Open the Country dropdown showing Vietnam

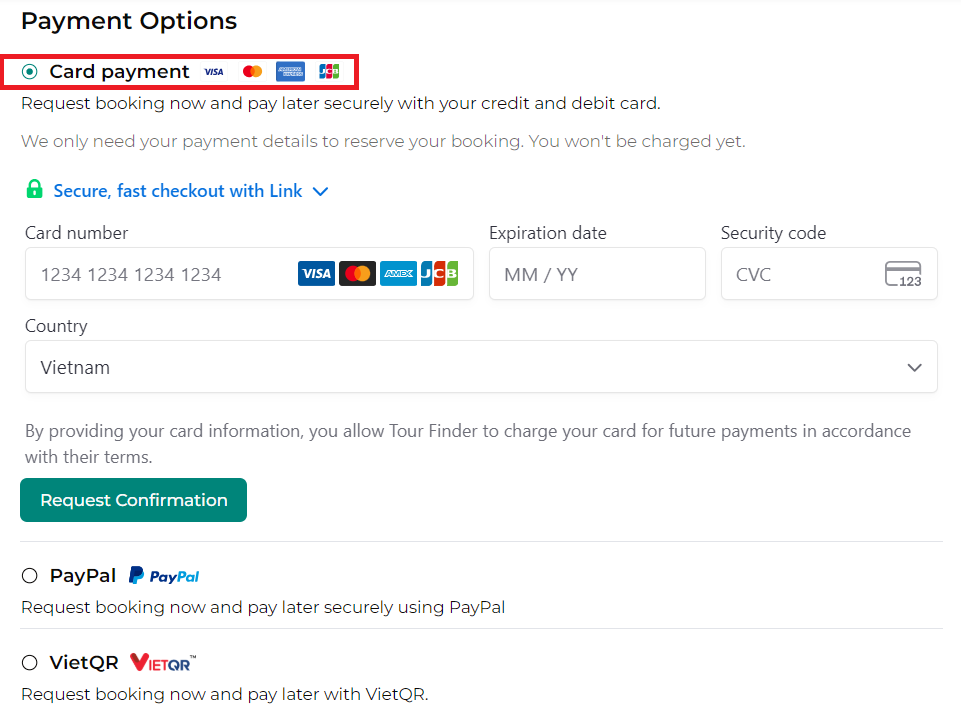coord(481,367)
